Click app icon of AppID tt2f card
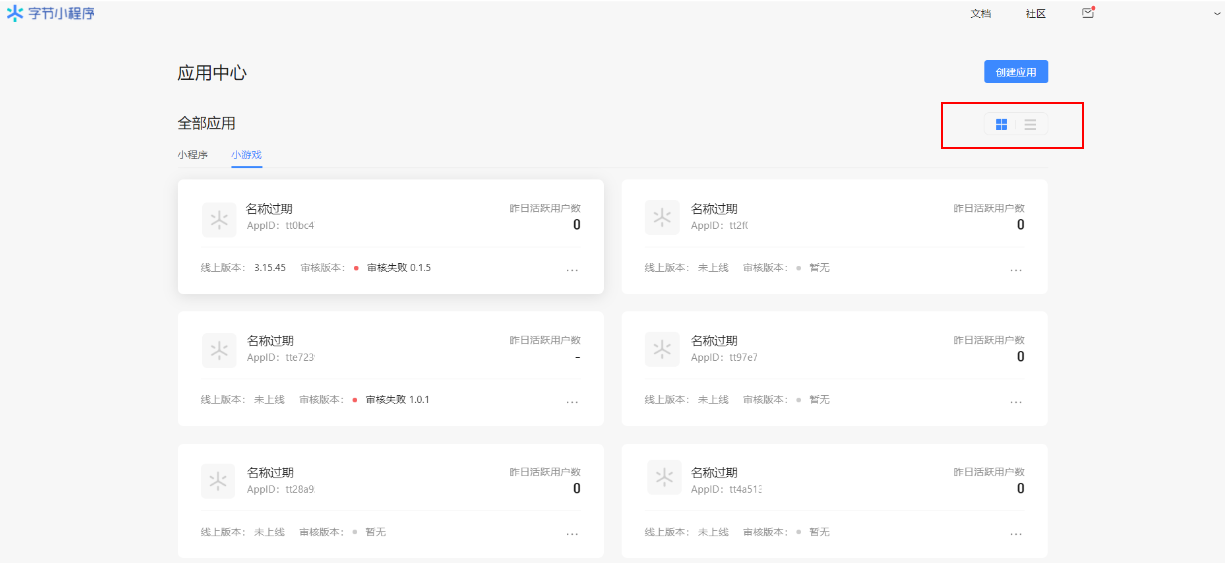1225x563 pixels. 662,217
